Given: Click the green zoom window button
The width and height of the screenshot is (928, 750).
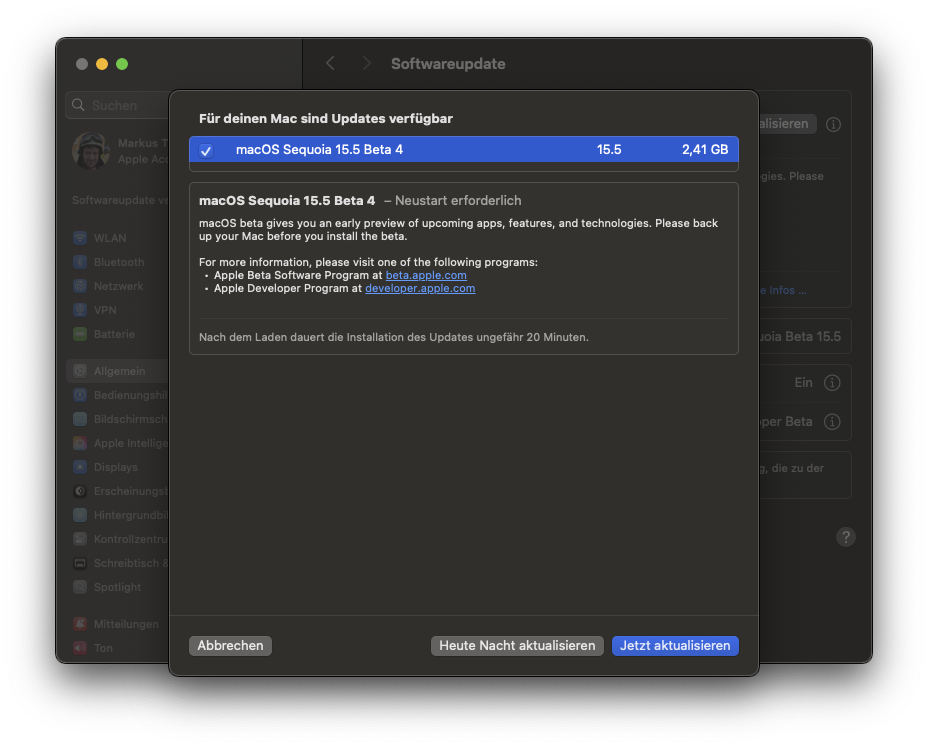Looking at the screenshot, I should point(122,64).
